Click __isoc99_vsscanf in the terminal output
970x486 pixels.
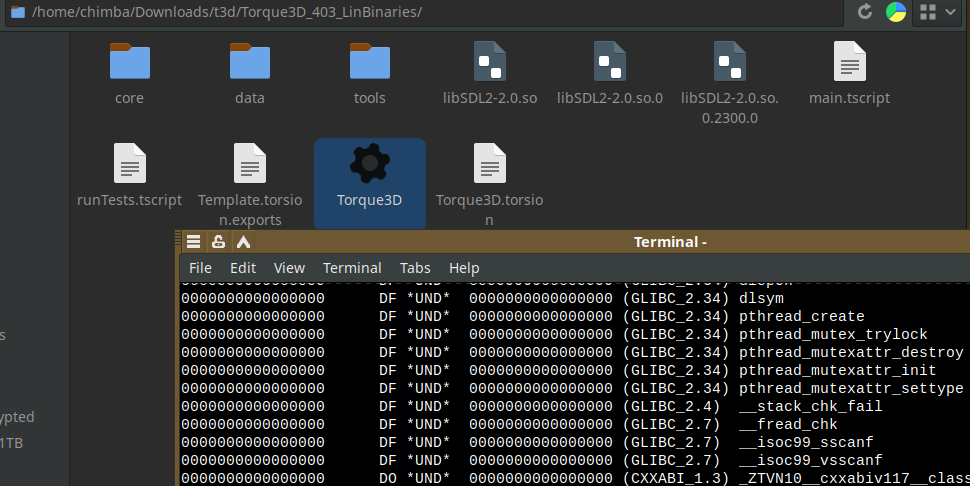click(811, 460)
